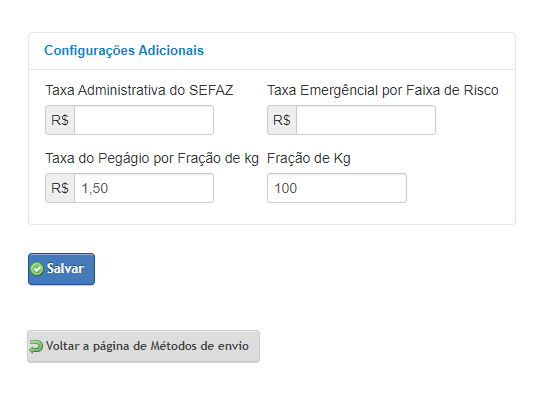Screen dimensions: 545x400
Task: Click the Taxa do Pegágio por Fração de kg label
Action: click(x=152, y=158)
